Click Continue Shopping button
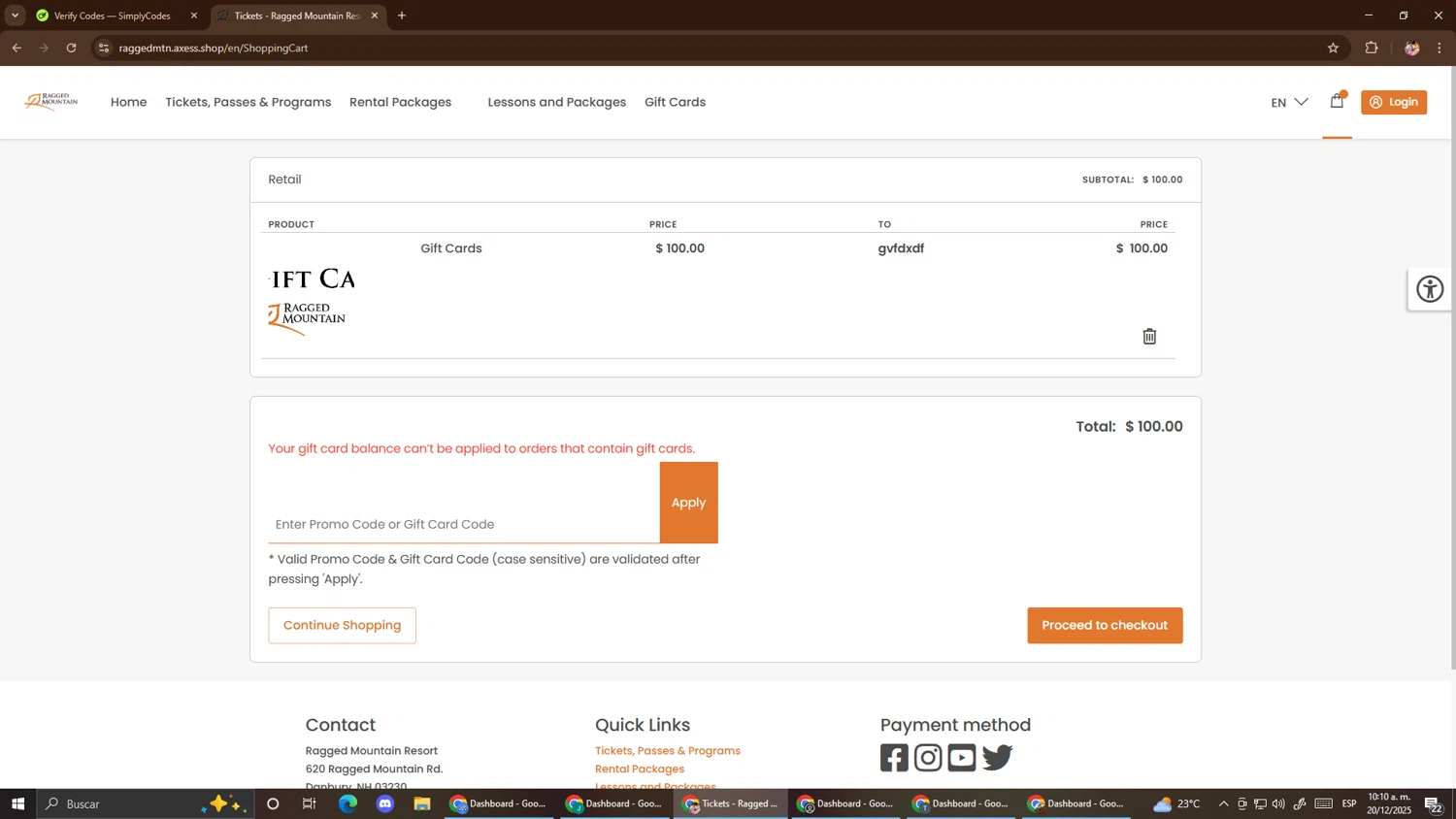The width and height of the screenshot is (1456, 819). 342,625
